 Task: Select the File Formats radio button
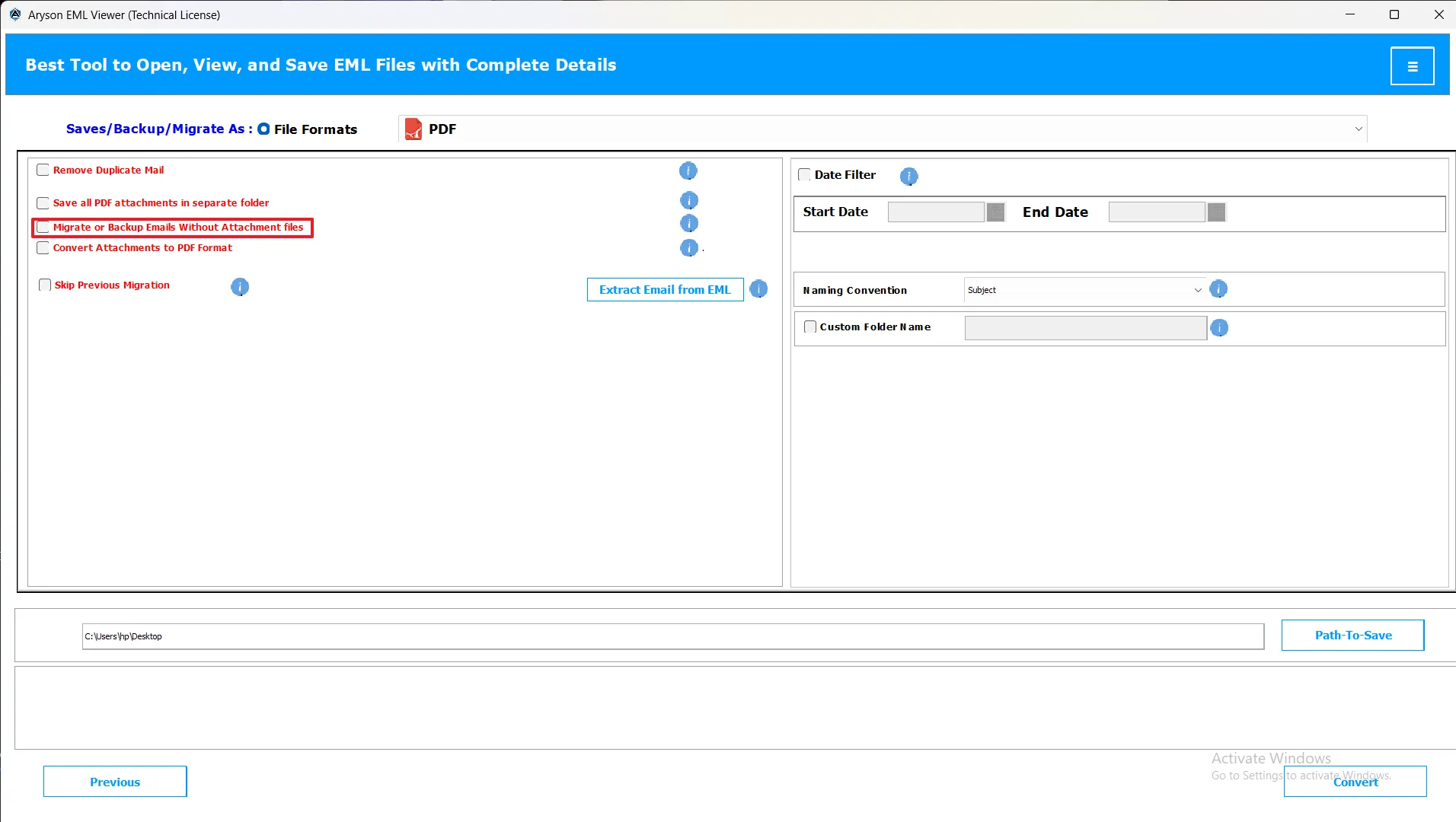tap(263, 129)
